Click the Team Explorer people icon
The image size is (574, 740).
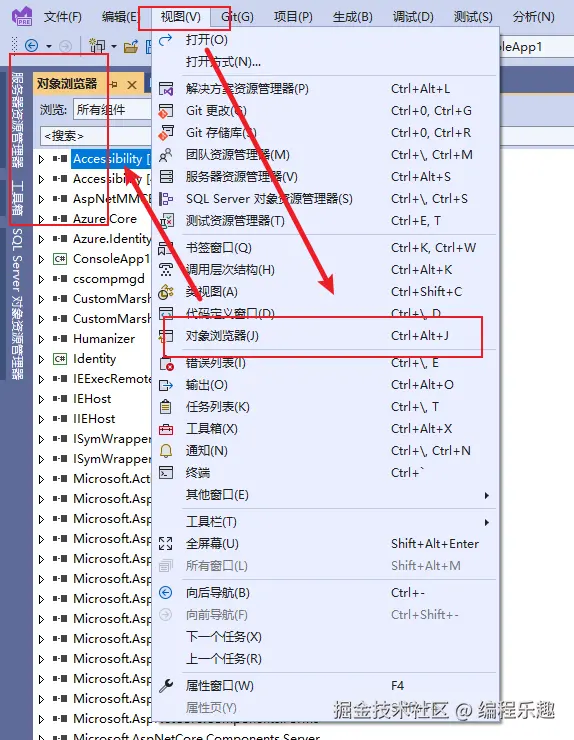[166, 155]
